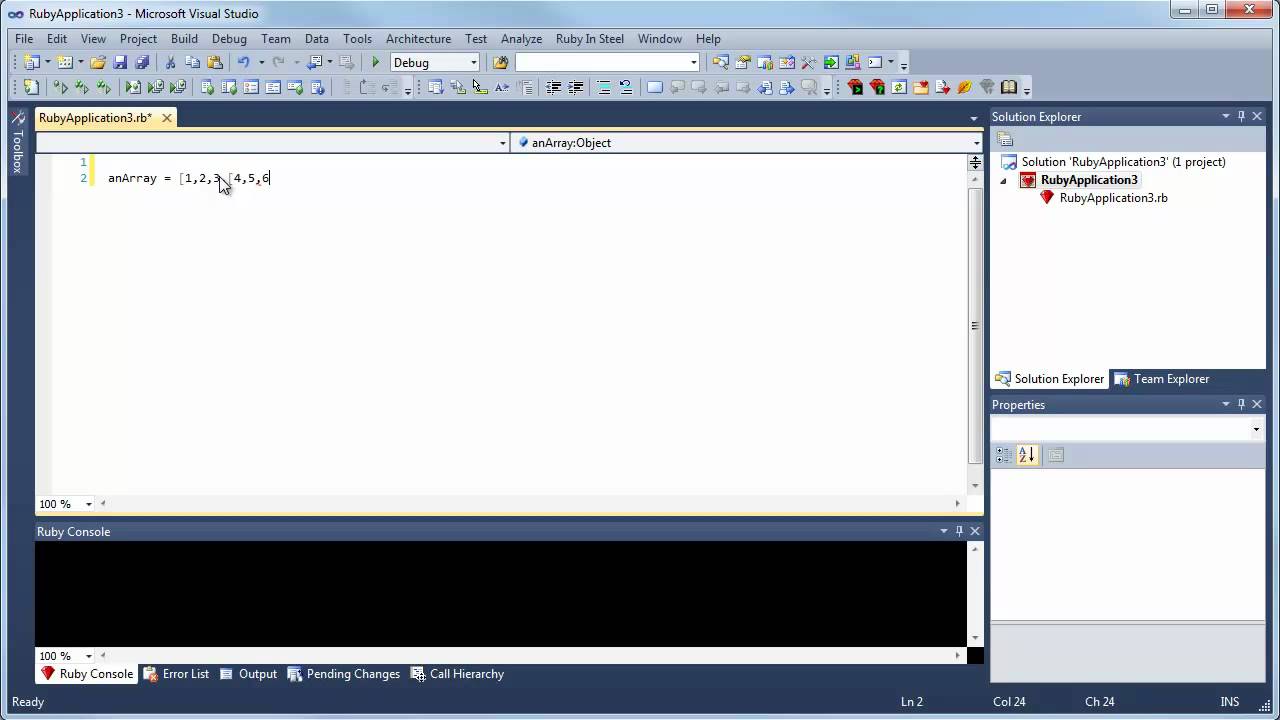Open the Command Window toolbar icon
Viewport: 1280px width, 720px height.
pyautogui.click(x=875, y=62)
